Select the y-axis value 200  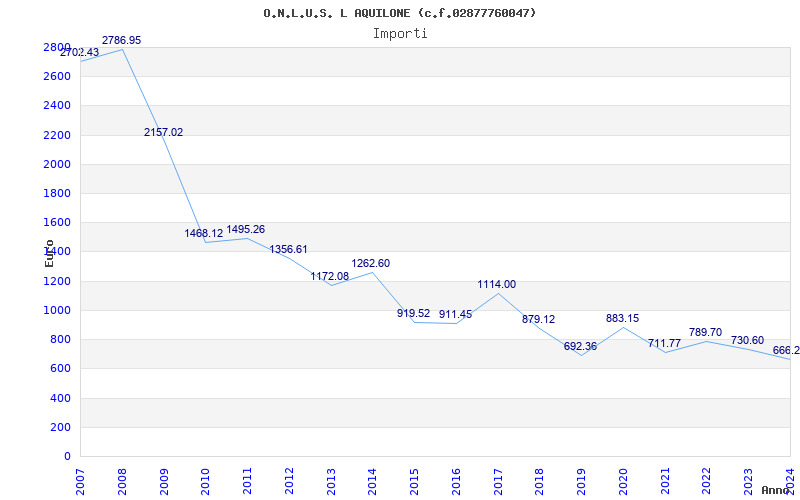click(x=60, y=427)
